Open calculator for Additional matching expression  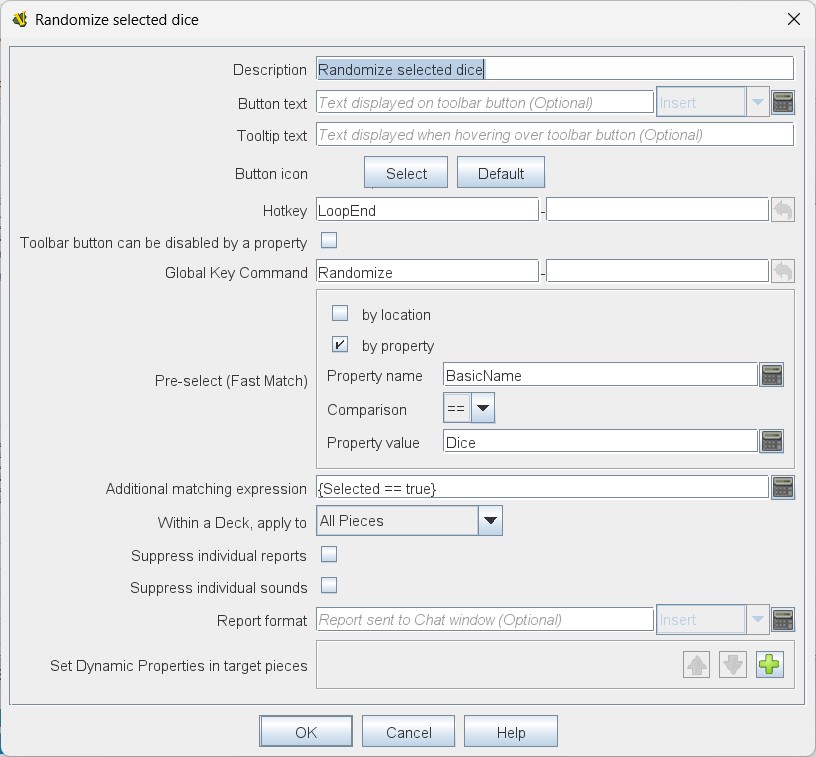(783, 487)
